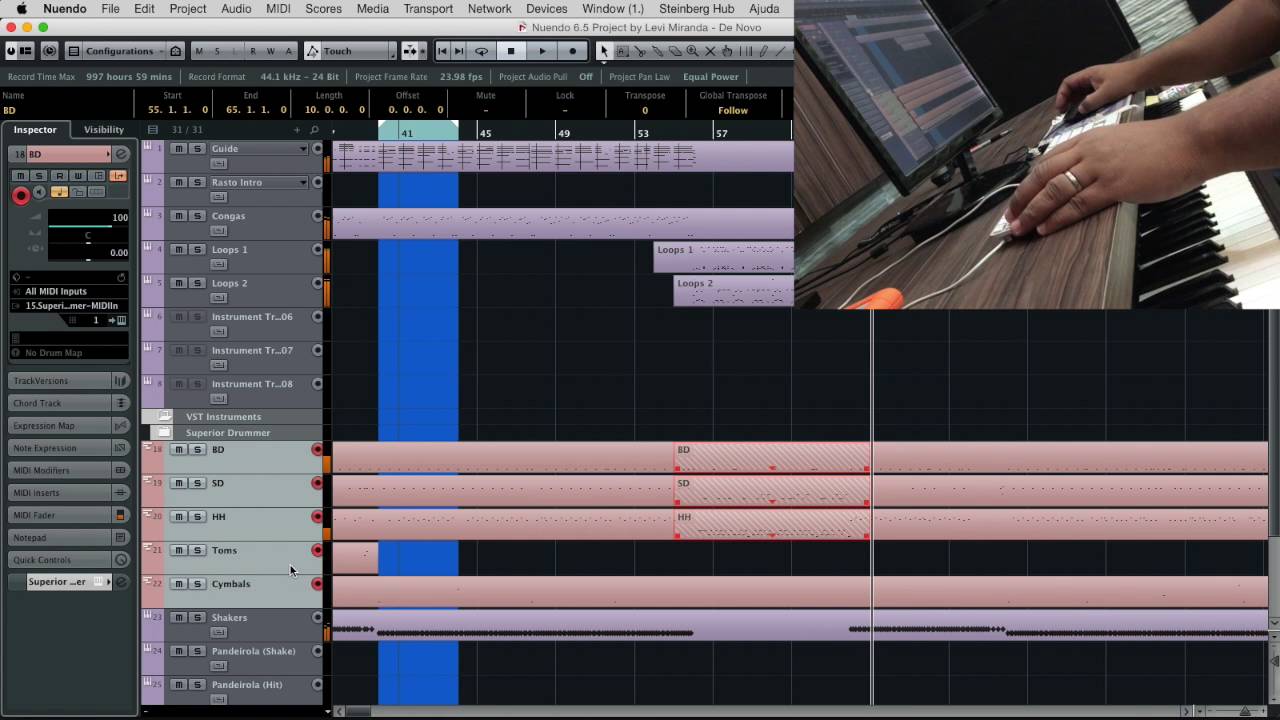This screenshot has height=720, width=1280.
Task: Click Notepad section icon in Inspector
Action: tap(121, 538)
